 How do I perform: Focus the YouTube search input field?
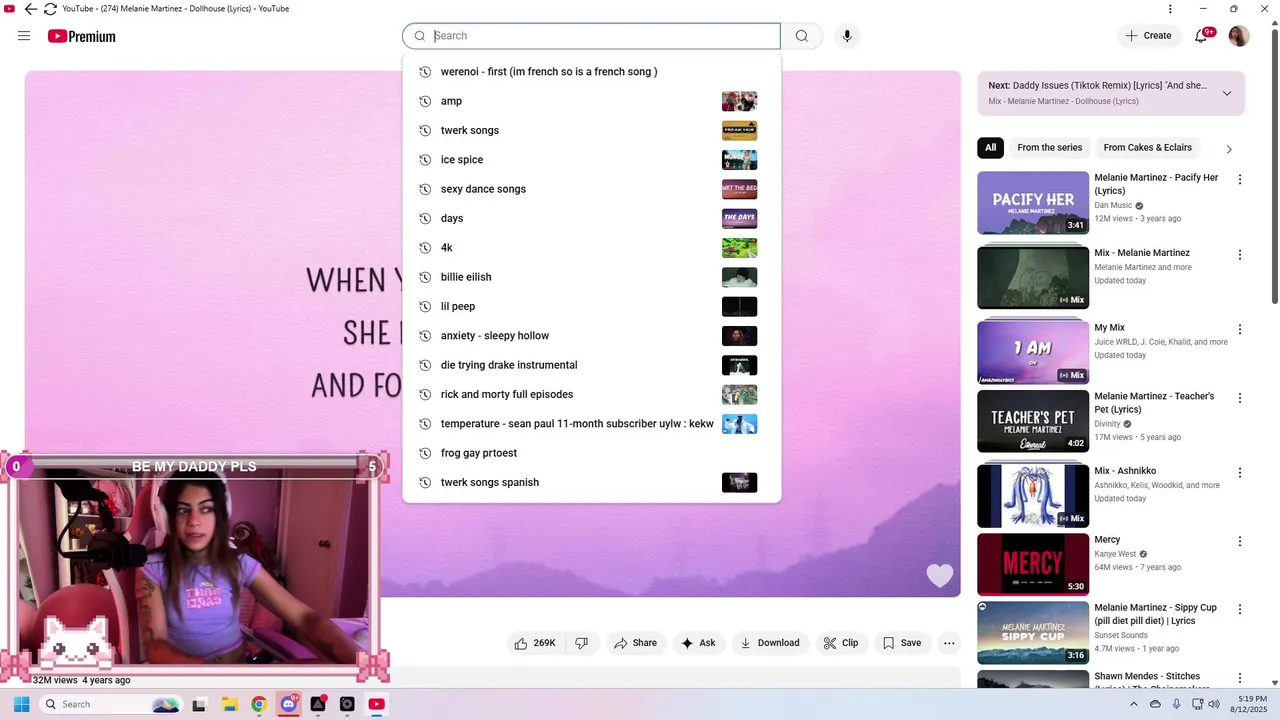tap(591, 36)
